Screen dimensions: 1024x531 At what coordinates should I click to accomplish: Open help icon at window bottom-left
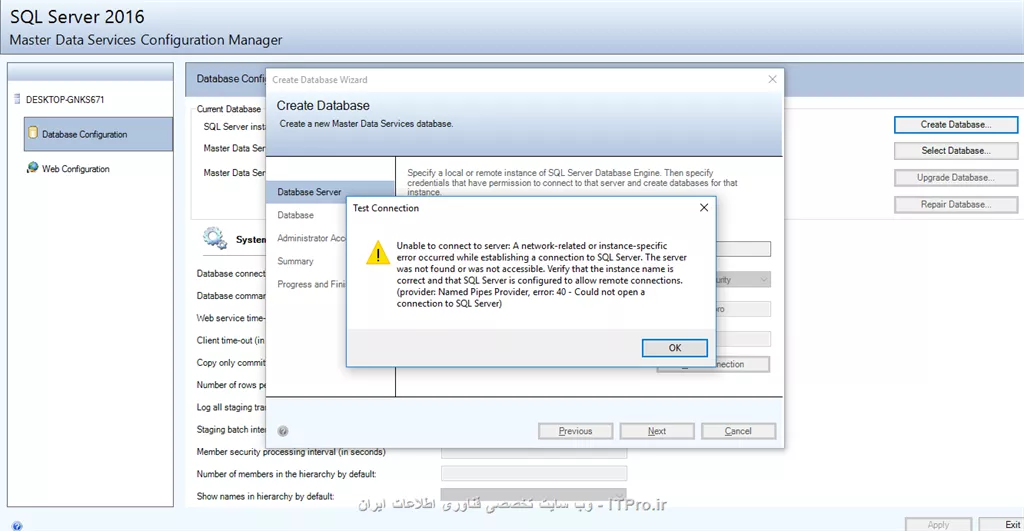click(17, 526)
